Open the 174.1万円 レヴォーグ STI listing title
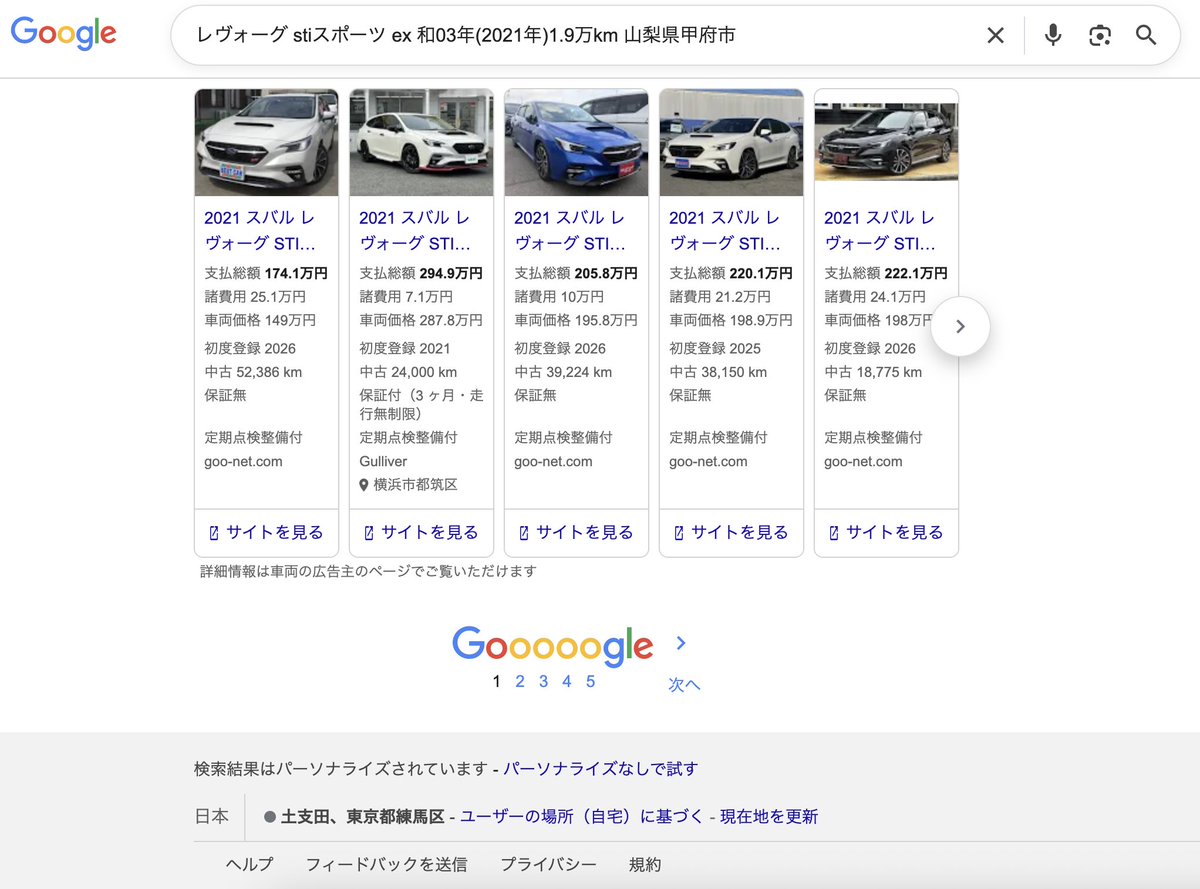 (x=261, y=230)
